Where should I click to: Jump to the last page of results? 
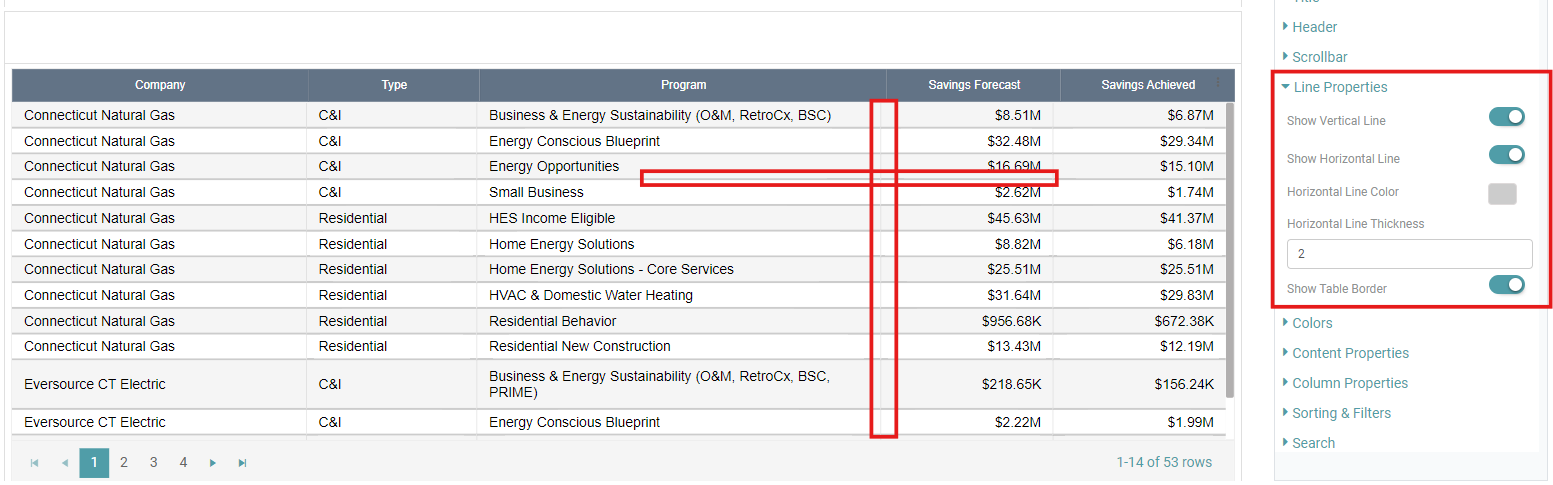pyautogui.click(x=242, y=463)
